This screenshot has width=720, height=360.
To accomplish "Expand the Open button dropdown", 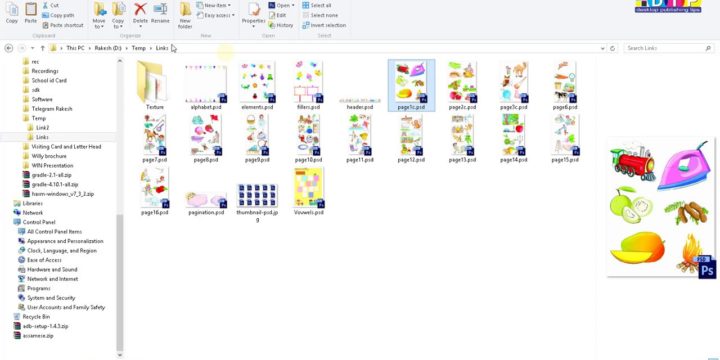I will point(292,6).
